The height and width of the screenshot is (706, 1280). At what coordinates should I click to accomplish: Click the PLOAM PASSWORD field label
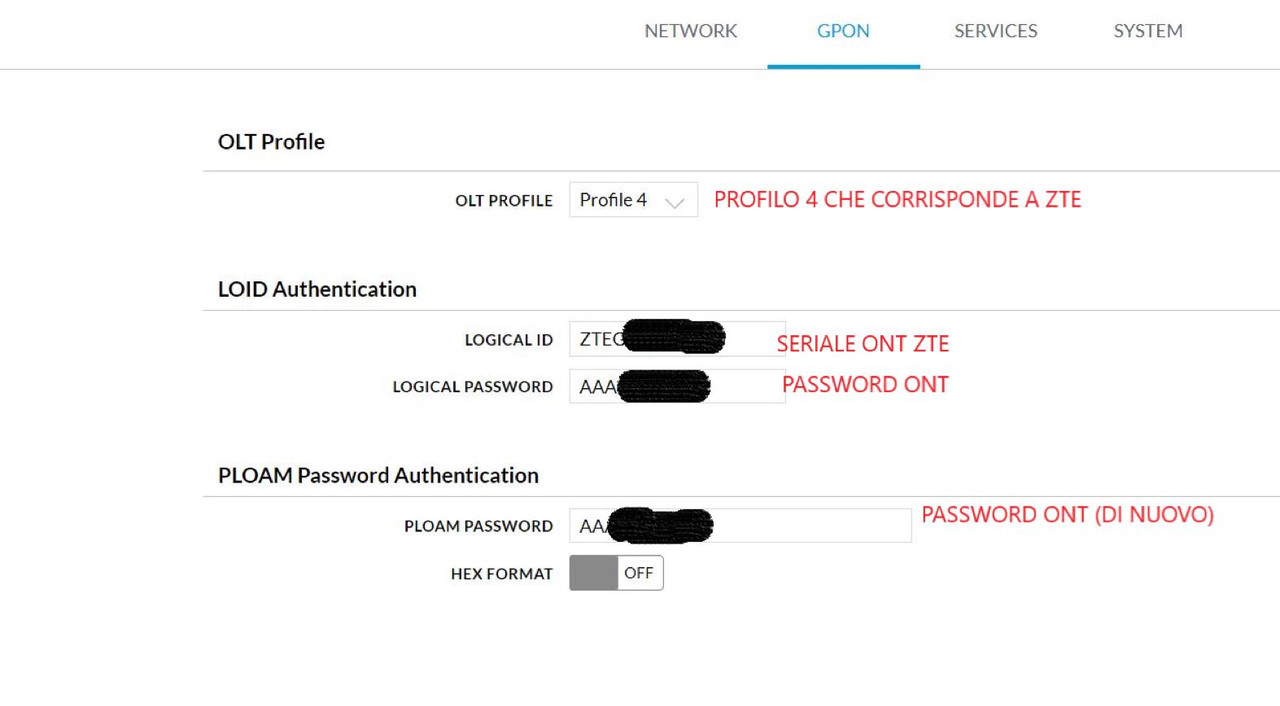[478, 526]
